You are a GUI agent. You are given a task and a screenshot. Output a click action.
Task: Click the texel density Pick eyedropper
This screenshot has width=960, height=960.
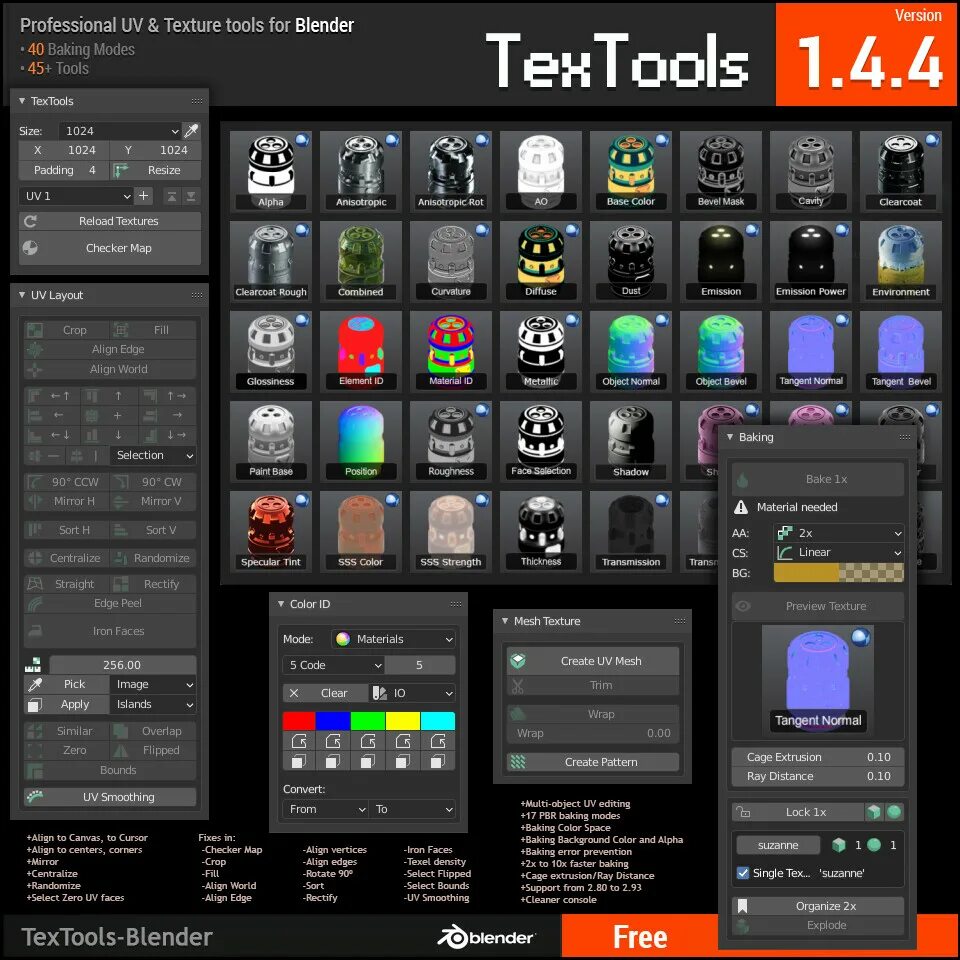coord(67,684)
